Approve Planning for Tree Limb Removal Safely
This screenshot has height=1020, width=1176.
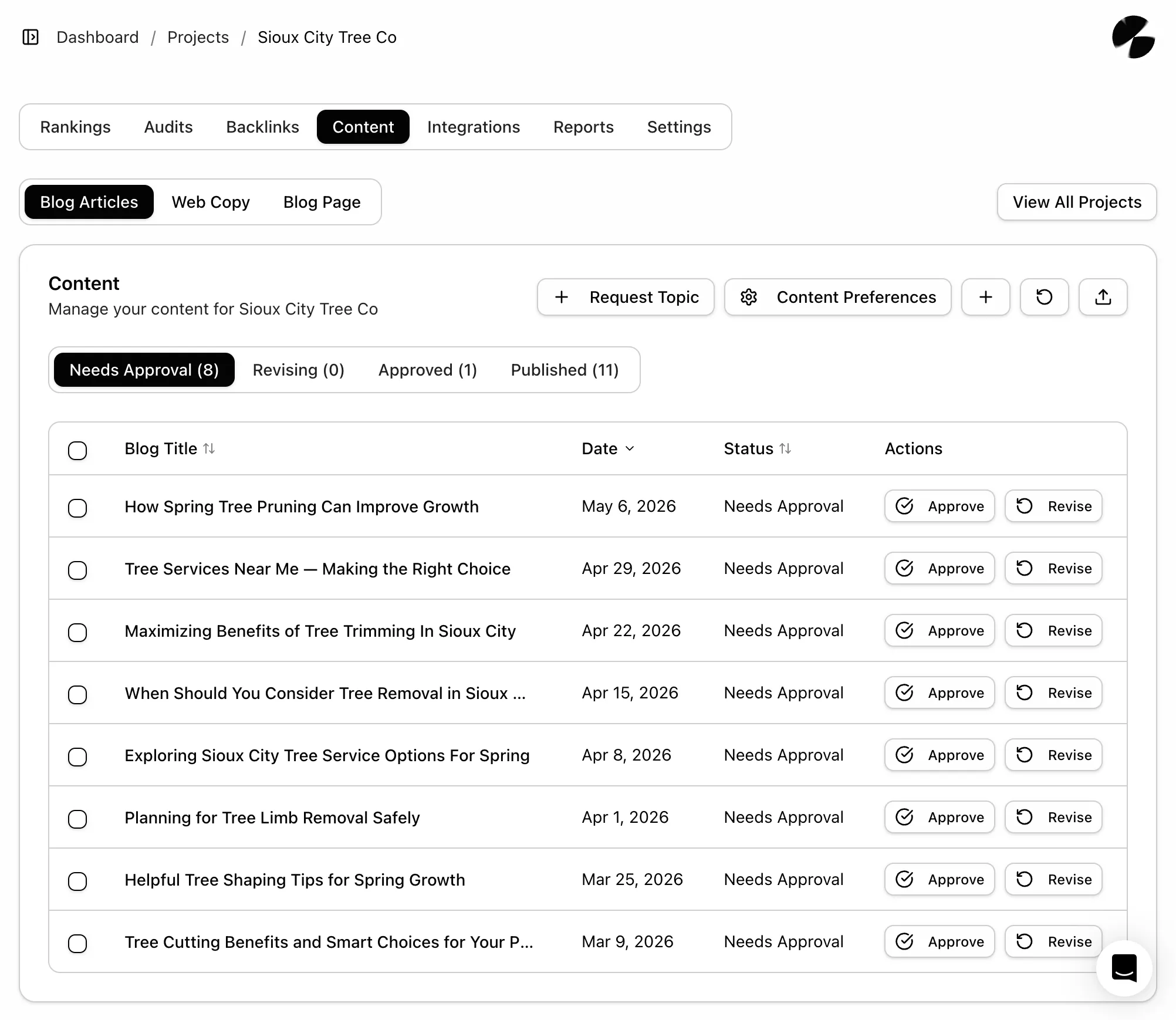point(940,817)
